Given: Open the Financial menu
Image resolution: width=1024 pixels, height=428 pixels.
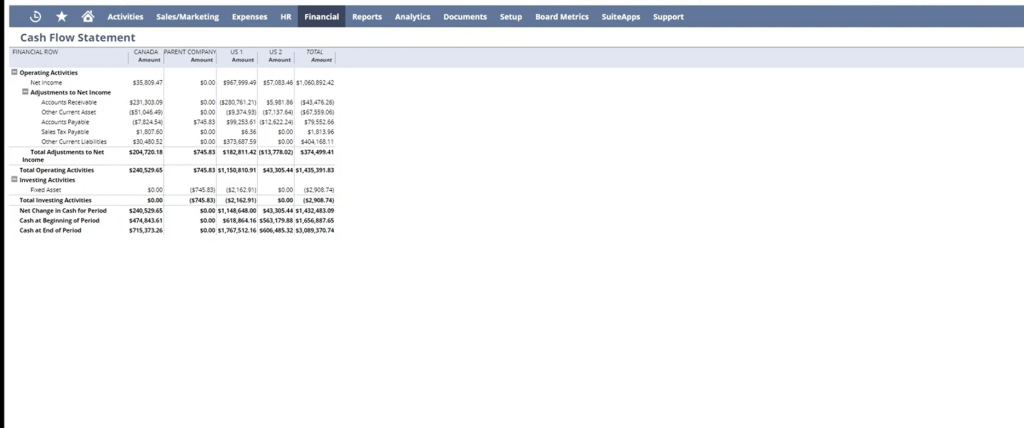Looking at the screenshot, I should point(321,17).
